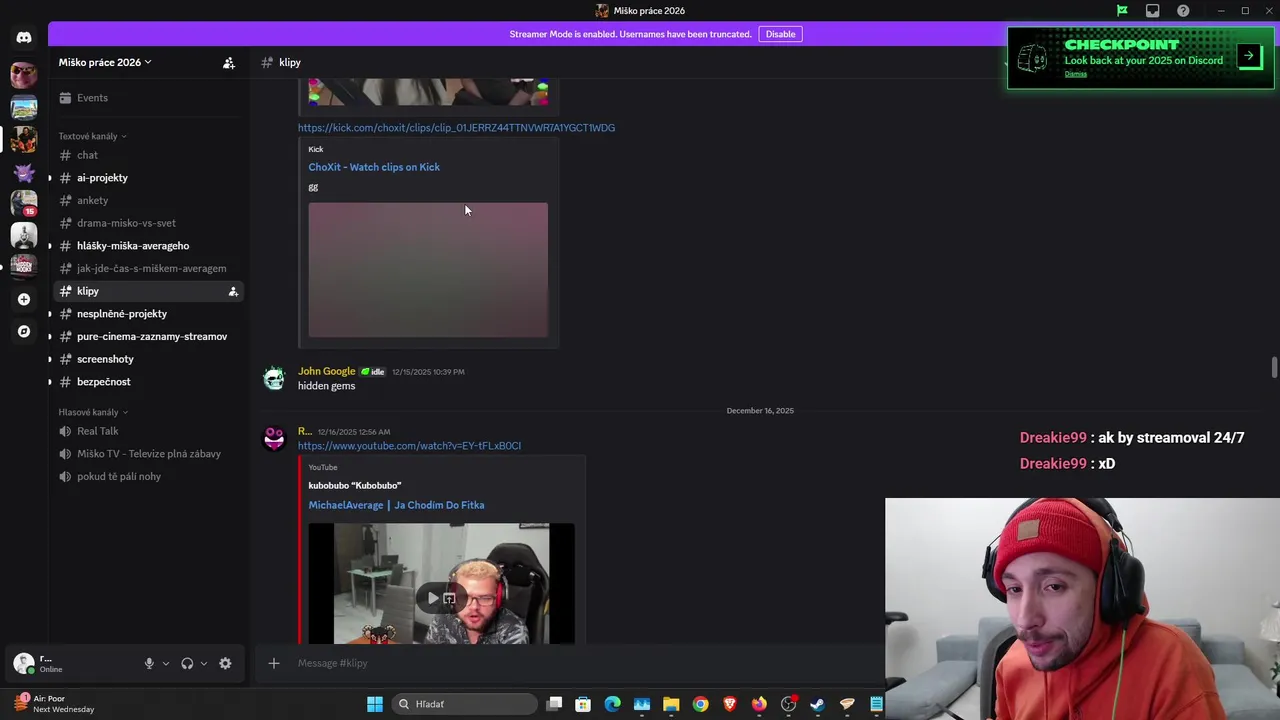The image size is (1280, 720).
Task: Switch to the ankety channel
Action: tap(148, 200)
